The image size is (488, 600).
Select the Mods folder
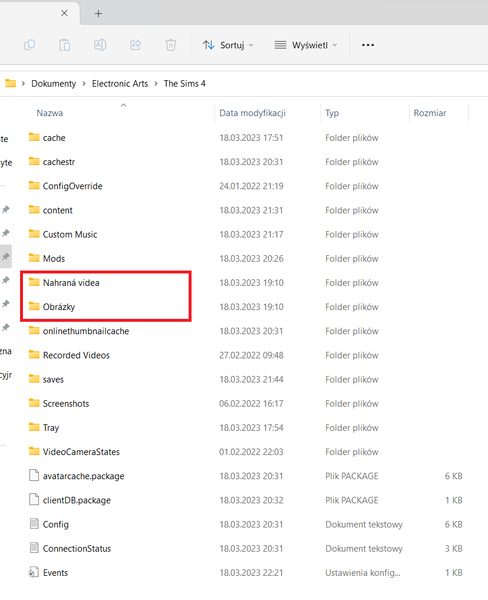(54, 258)
